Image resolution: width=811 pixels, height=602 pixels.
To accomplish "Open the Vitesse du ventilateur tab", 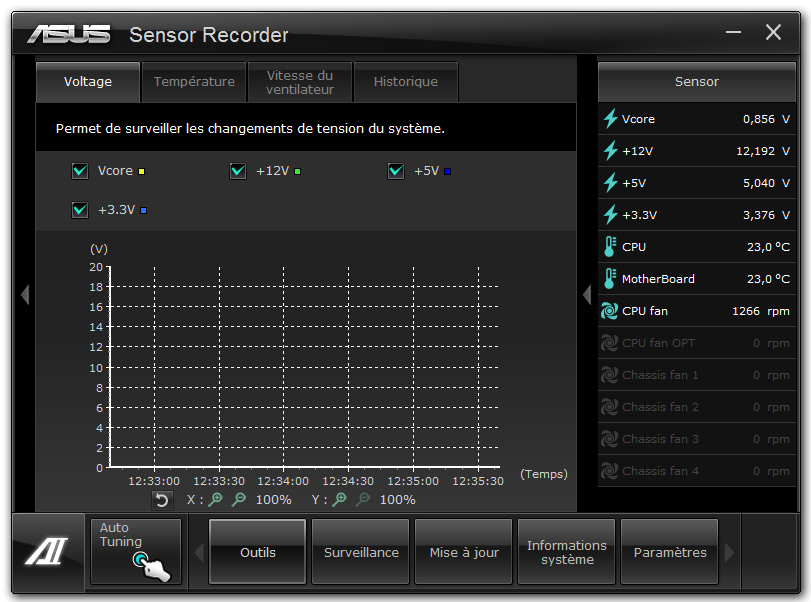I will point(300,82).
